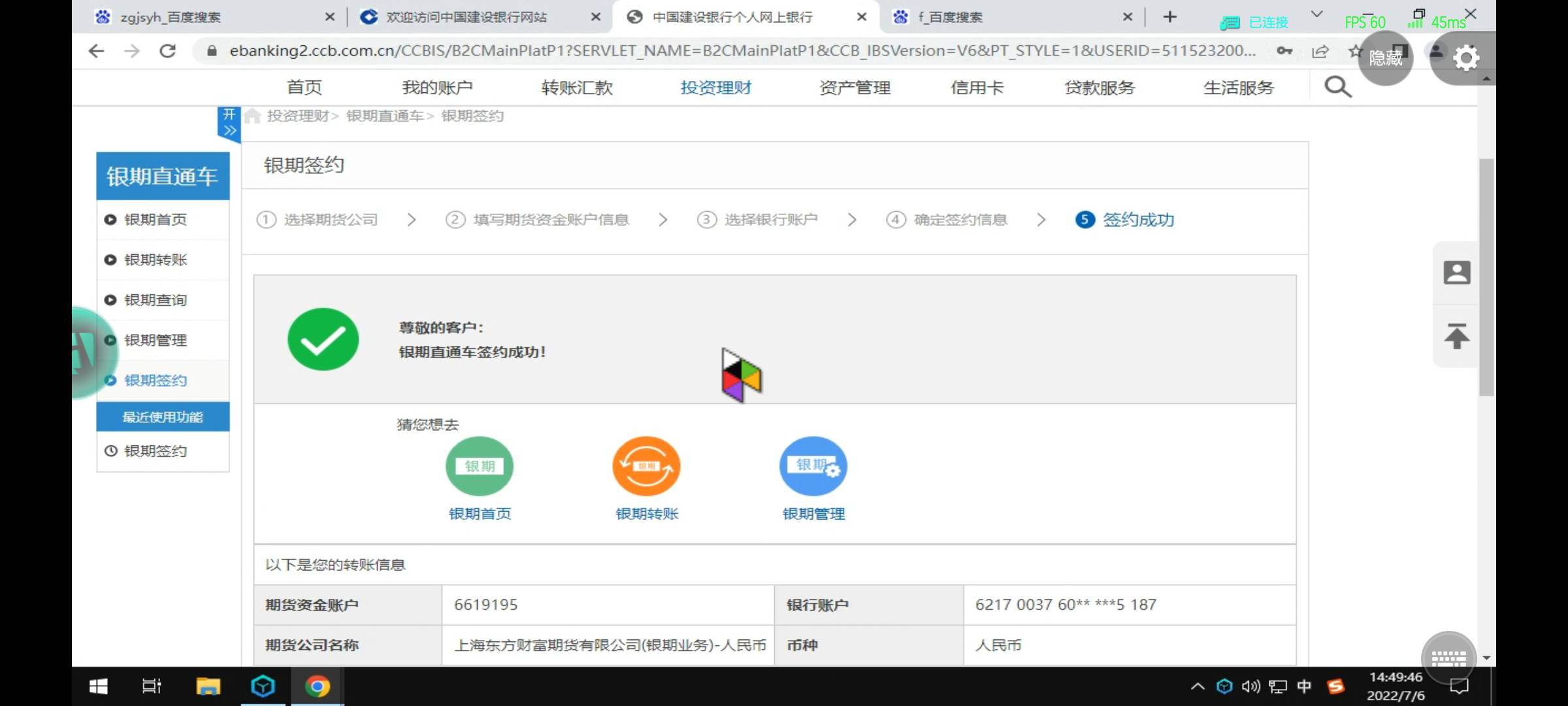Open the 首页 navigation menu

click(304, 87)
